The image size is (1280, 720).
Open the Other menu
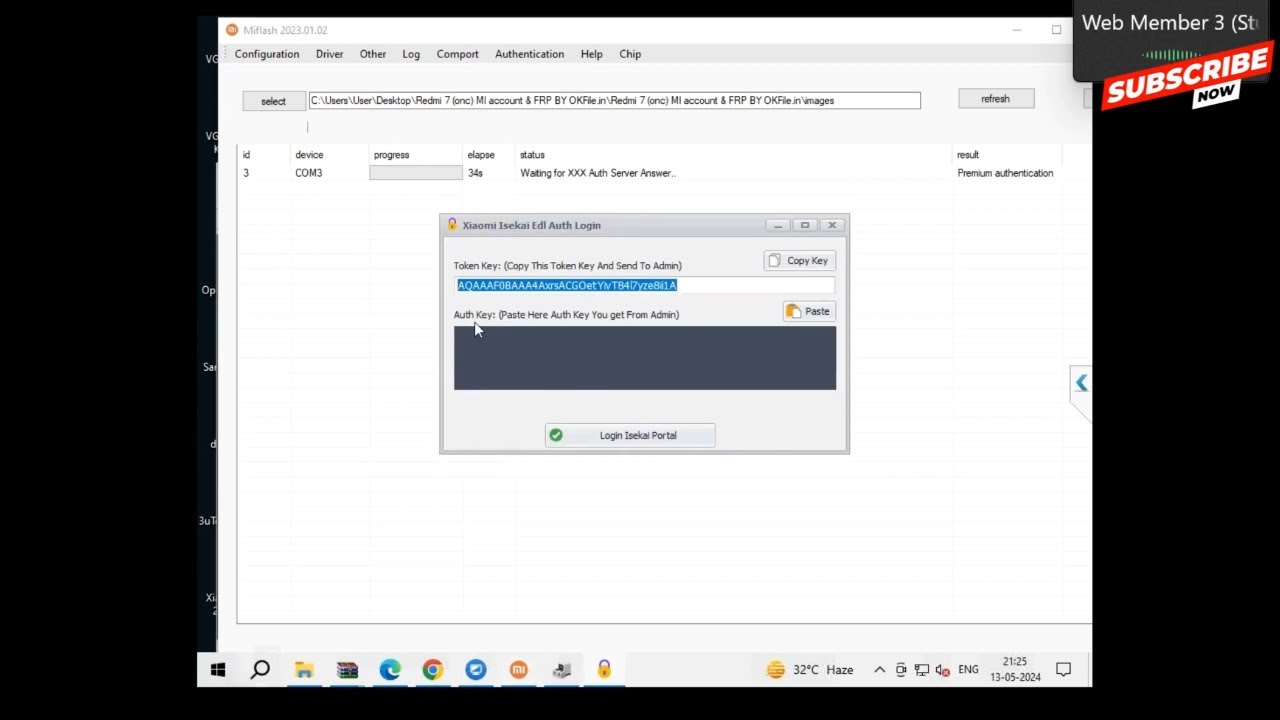click(373, 54)
